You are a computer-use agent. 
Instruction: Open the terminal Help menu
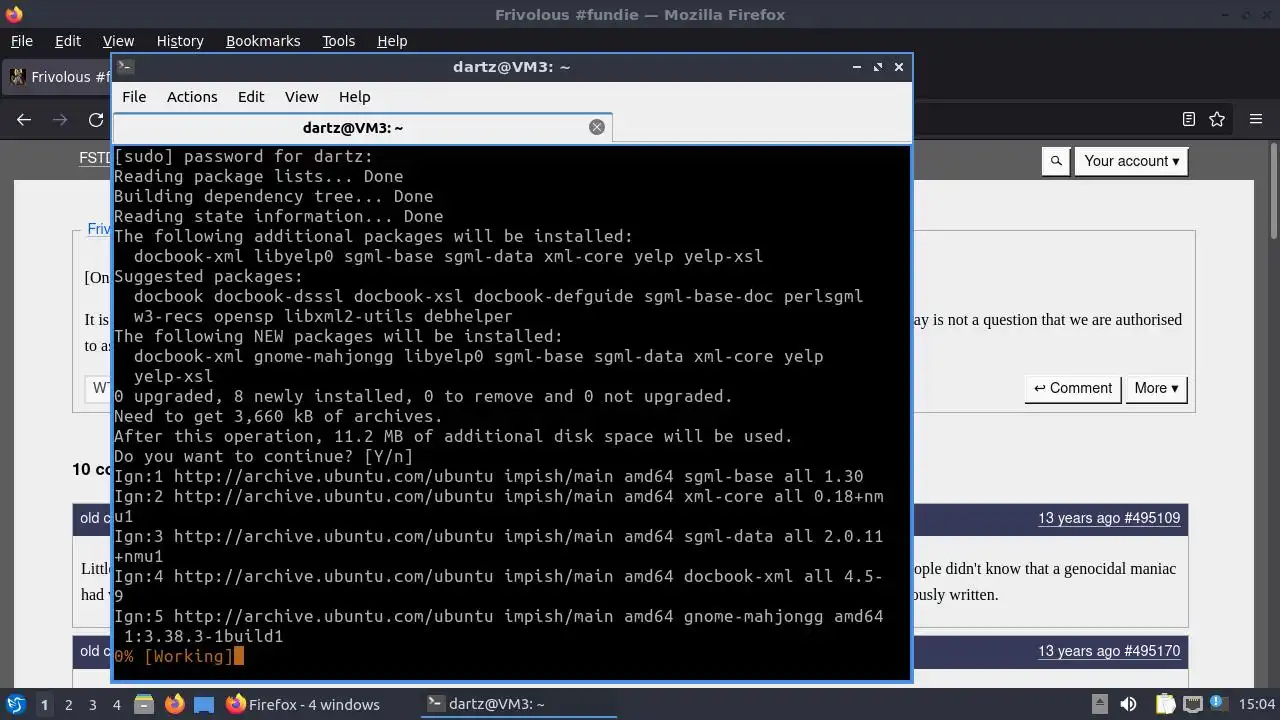coord(354,97)
